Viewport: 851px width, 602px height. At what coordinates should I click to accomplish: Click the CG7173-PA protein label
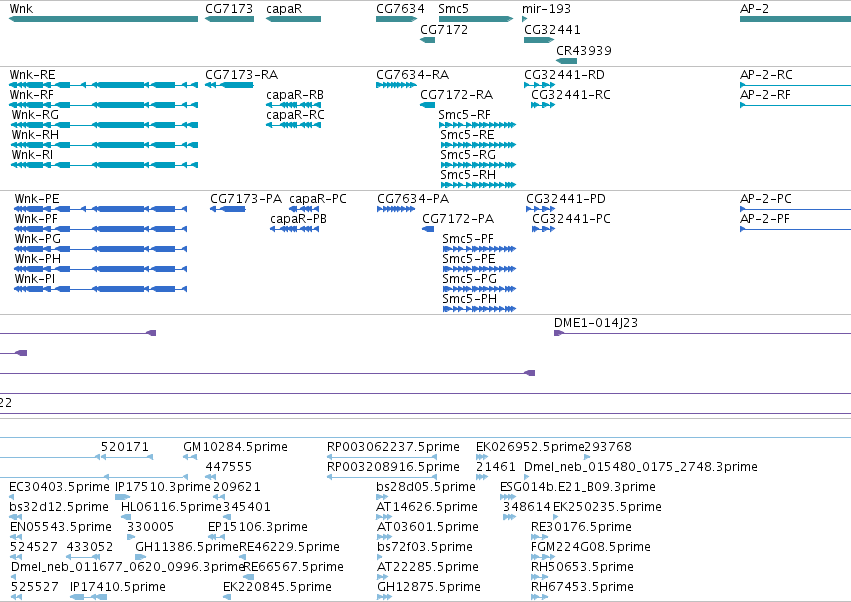pos(246,199)
